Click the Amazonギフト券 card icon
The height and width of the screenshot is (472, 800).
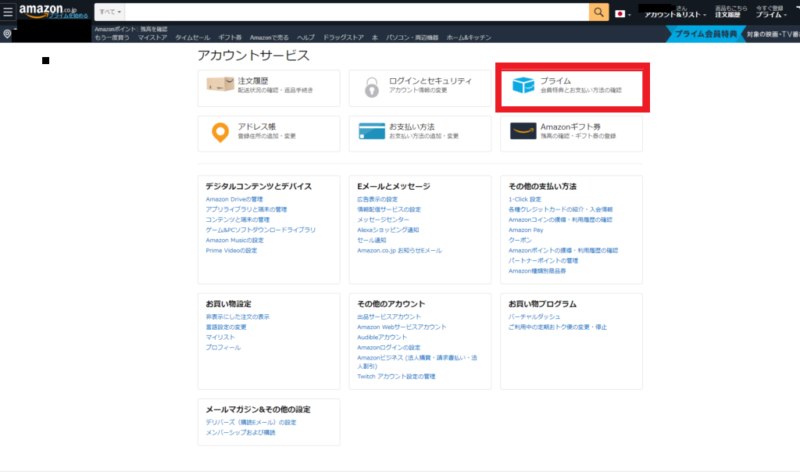(x=523, y=131)
